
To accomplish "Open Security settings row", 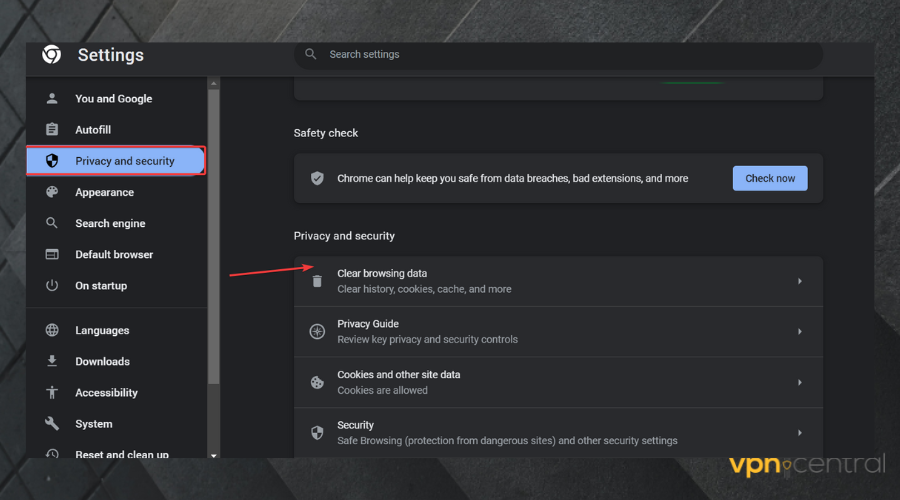I will coord(558,433).
